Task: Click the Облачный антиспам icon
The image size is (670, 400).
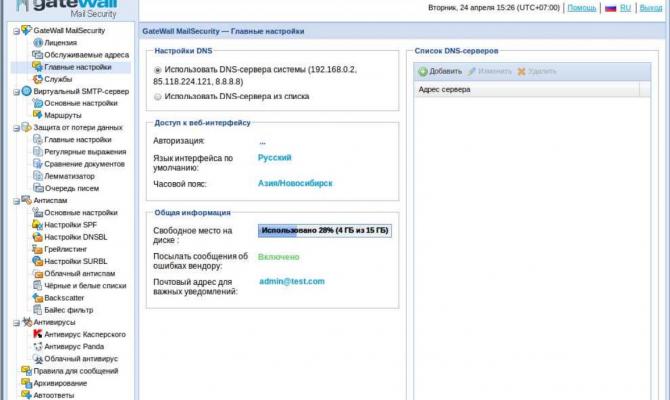Action: click(38, 273)
